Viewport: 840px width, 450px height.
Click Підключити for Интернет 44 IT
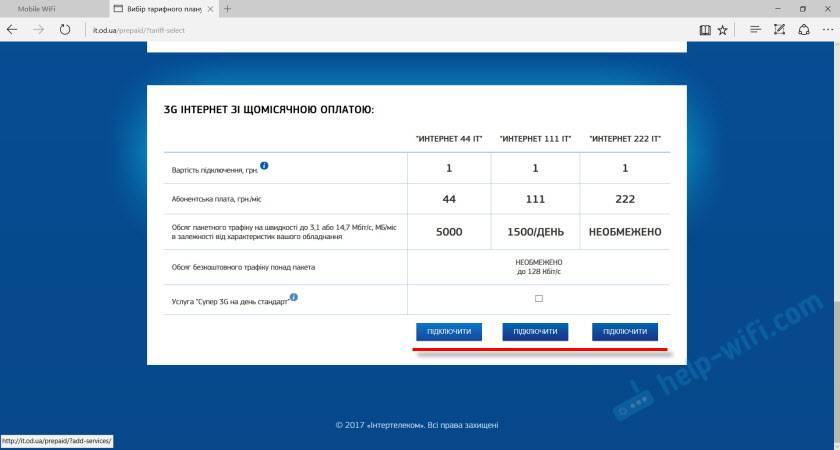449,332
